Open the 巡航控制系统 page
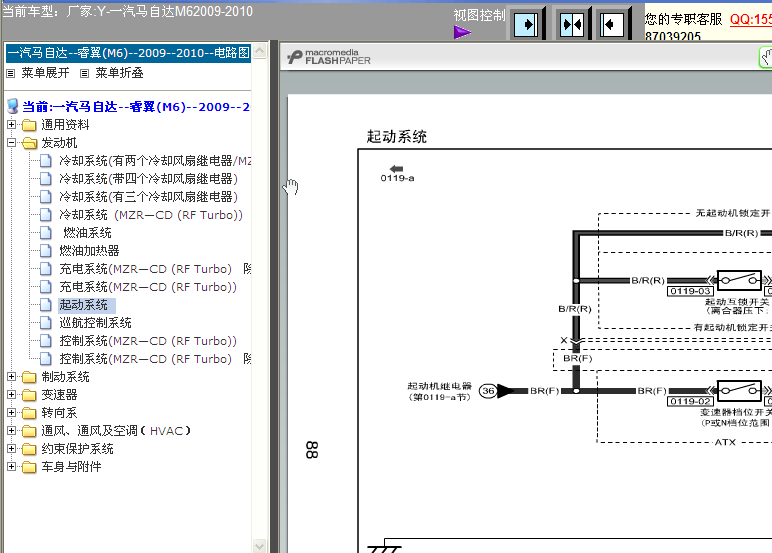 96,323
